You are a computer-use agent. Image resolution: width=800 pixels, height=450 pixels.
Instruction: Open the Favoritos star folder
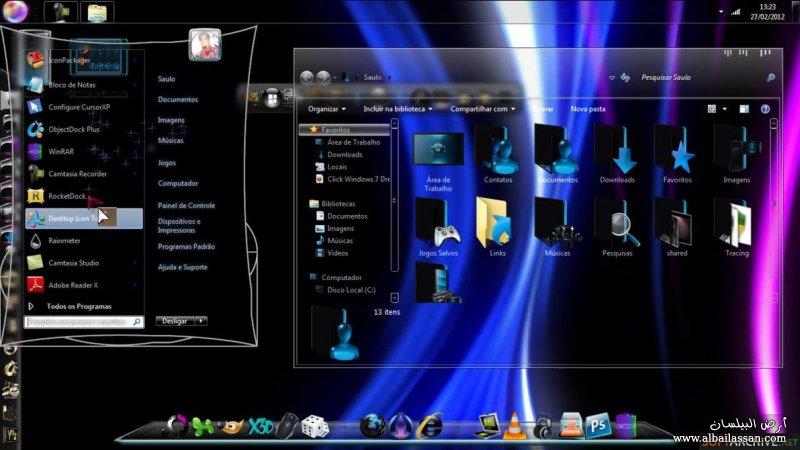677,156
